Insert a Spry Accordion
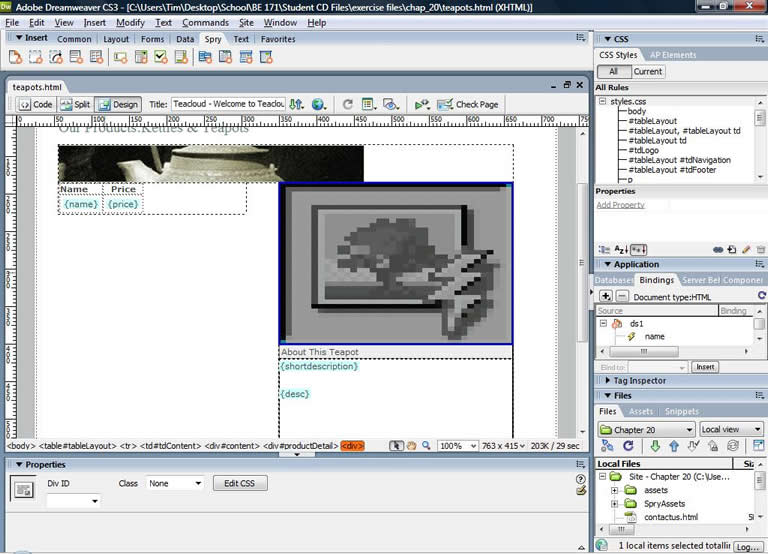The image size is (768, 554). pos(246,57)
